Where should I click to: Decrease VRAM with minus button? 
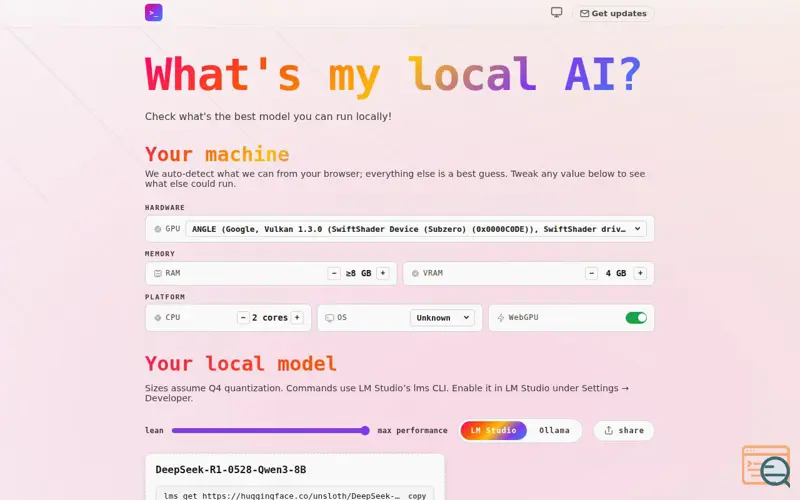click(x=591, y=273)
